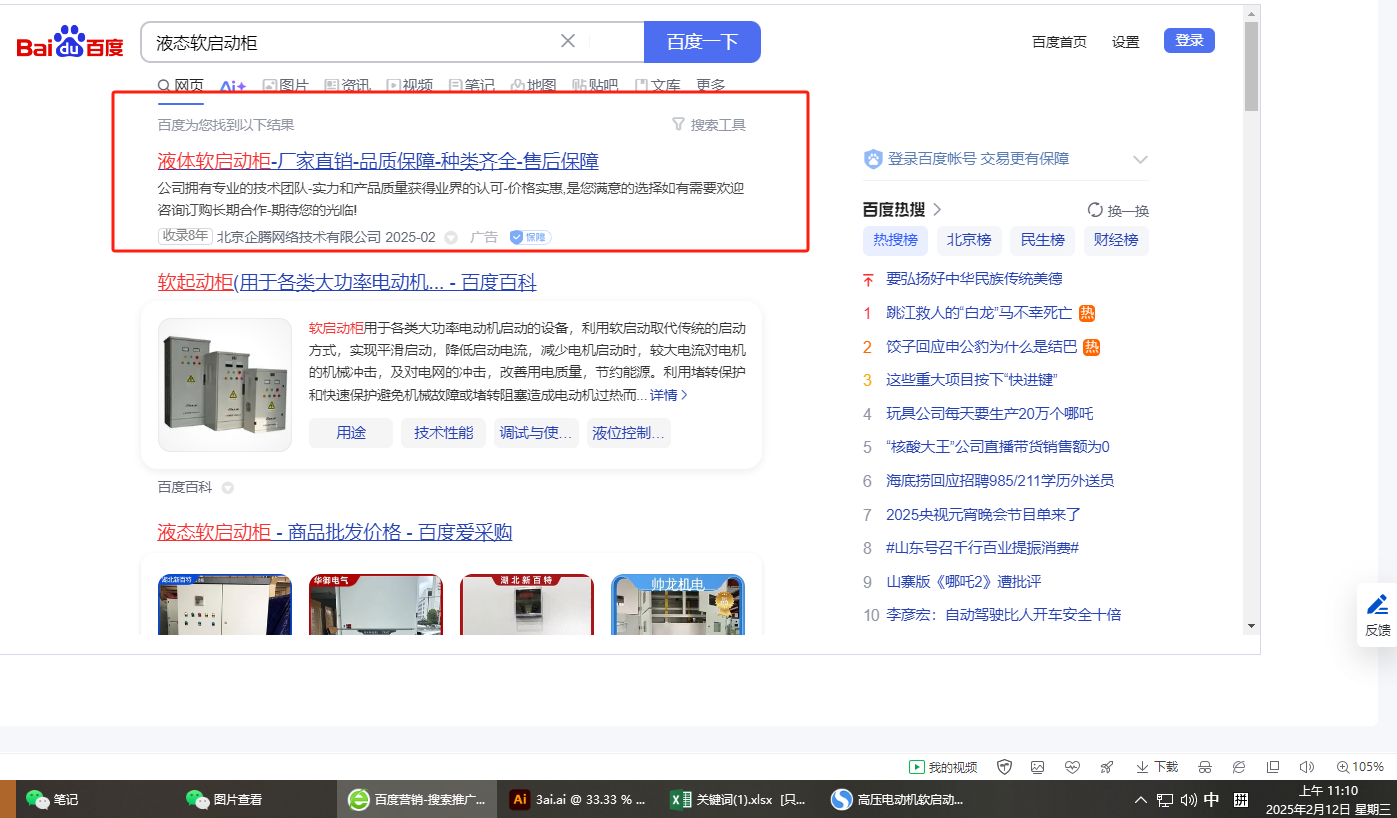Viewport: 1397px width, 818px height.
Task: Select 北京榜 hot search tab
Action: click(x=968, y=240)
